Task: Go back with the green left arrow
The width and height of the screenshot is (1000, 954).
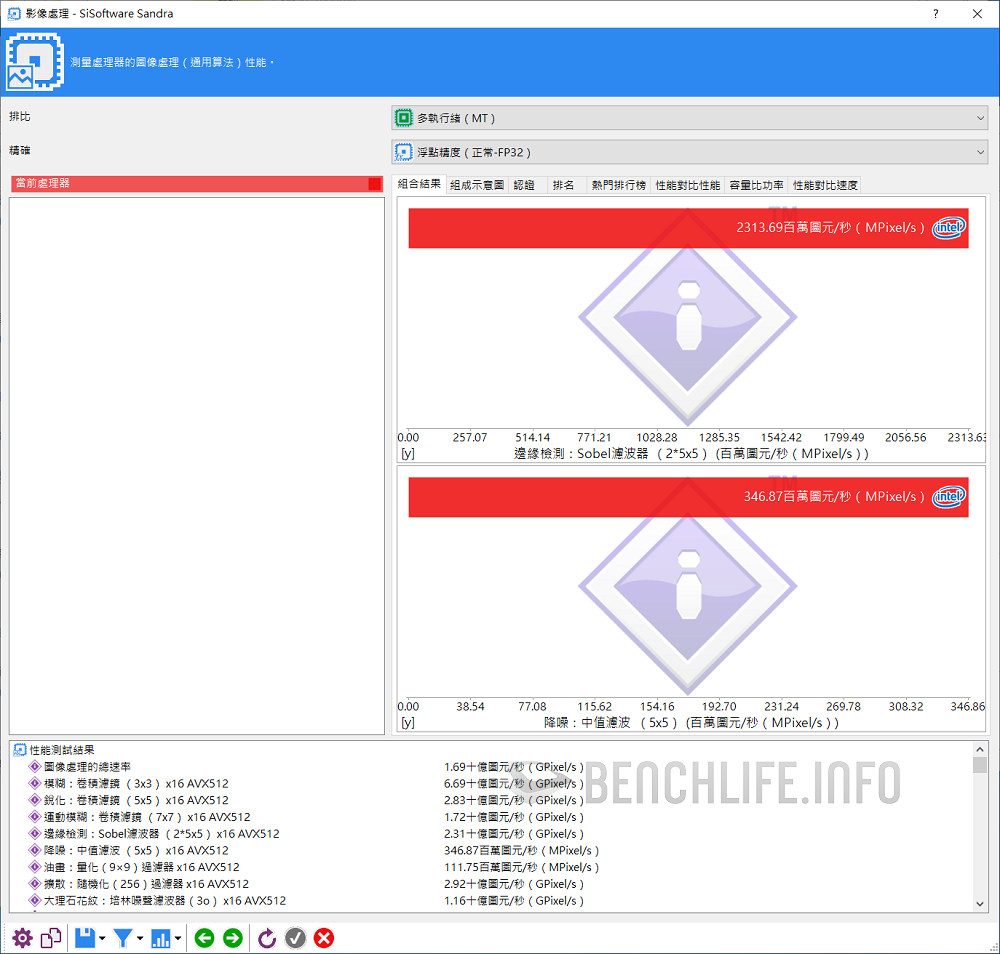Action: pos(204,938)
